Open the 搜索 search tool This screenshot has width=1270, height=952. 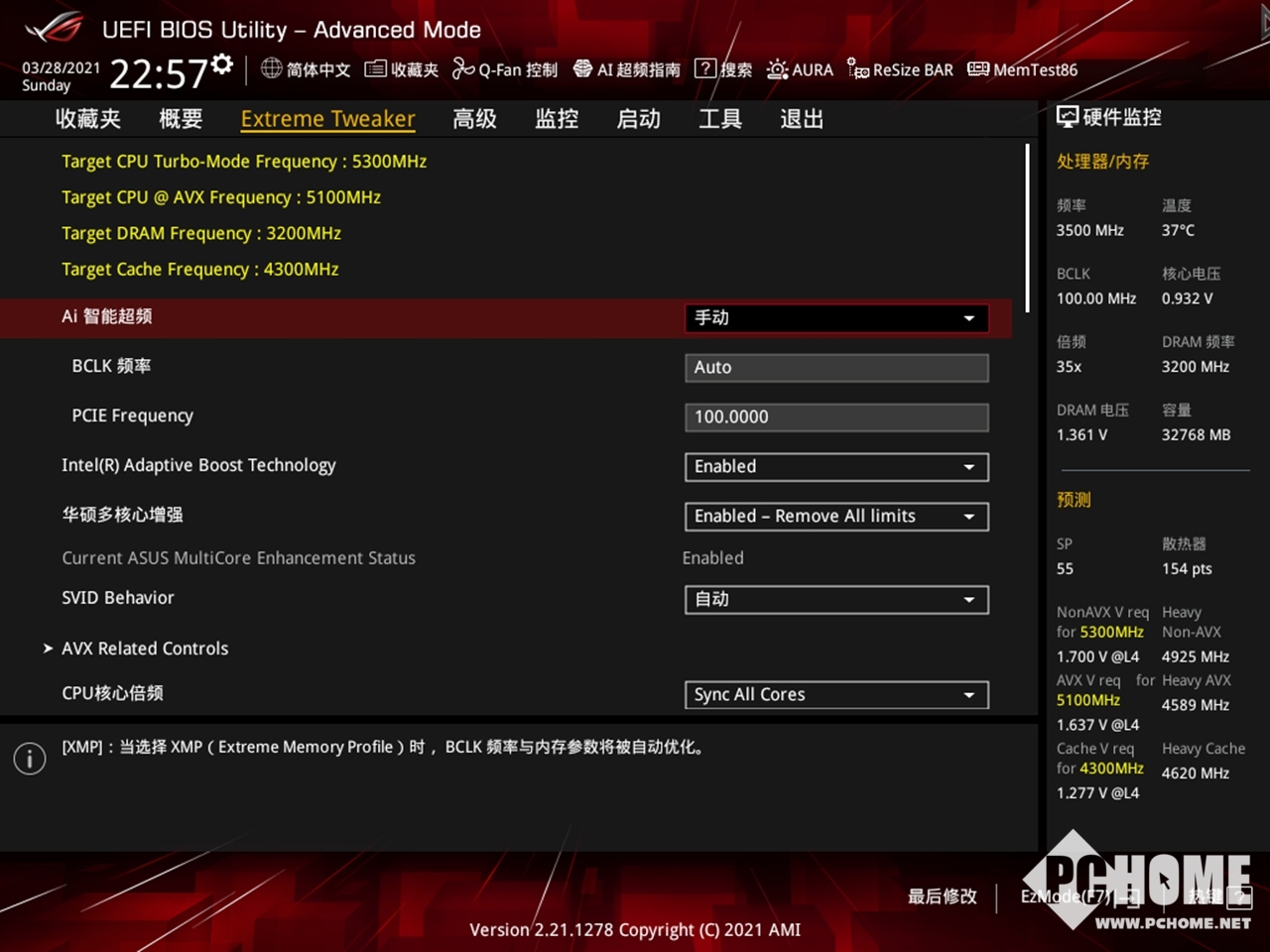click(723, 69)
